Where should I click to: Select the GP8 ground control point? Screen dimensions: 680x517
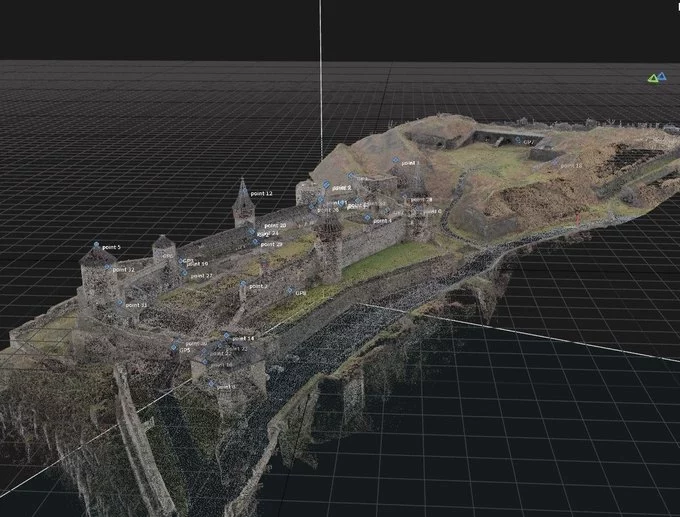click(x=290, y=292)
